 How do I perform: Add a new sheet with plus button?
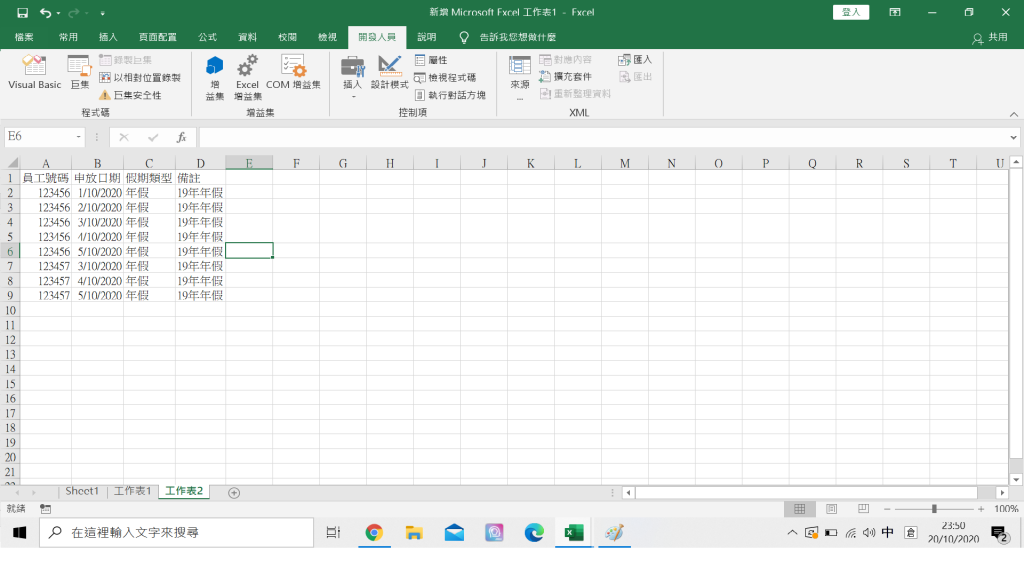(x=234, y=492)
